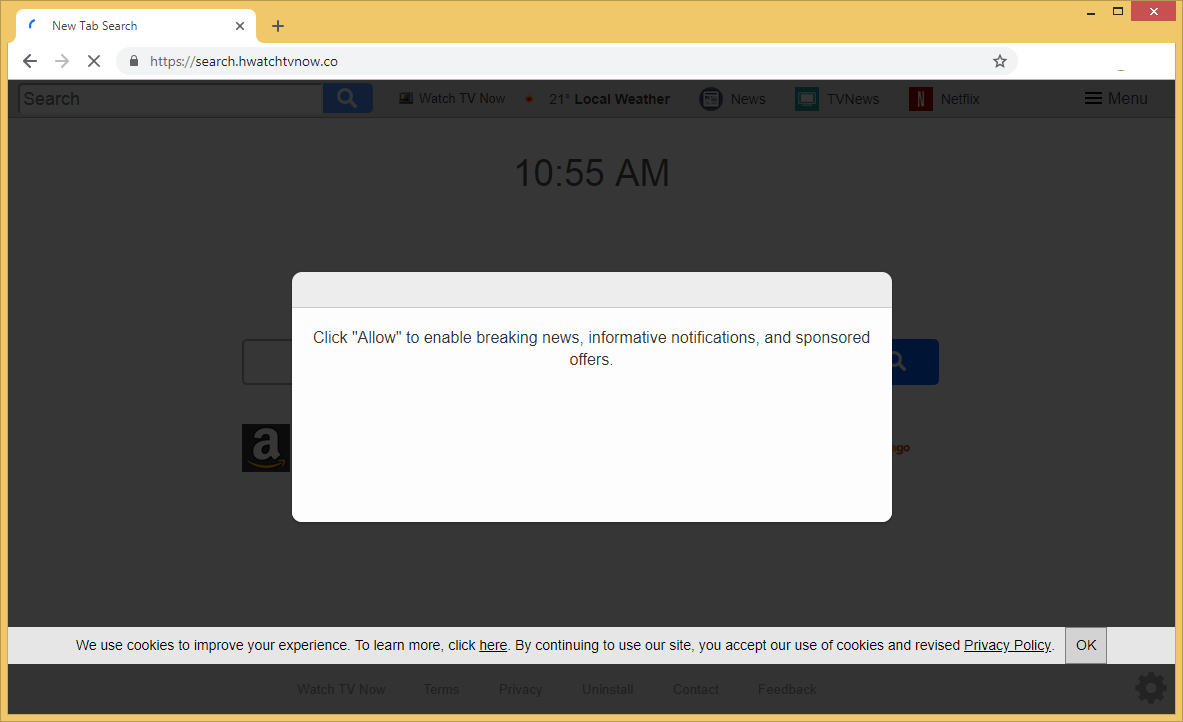Click the Watch TV Now toolbar link
This screenshot has height=722, width=1183.
tap(453, 98)
